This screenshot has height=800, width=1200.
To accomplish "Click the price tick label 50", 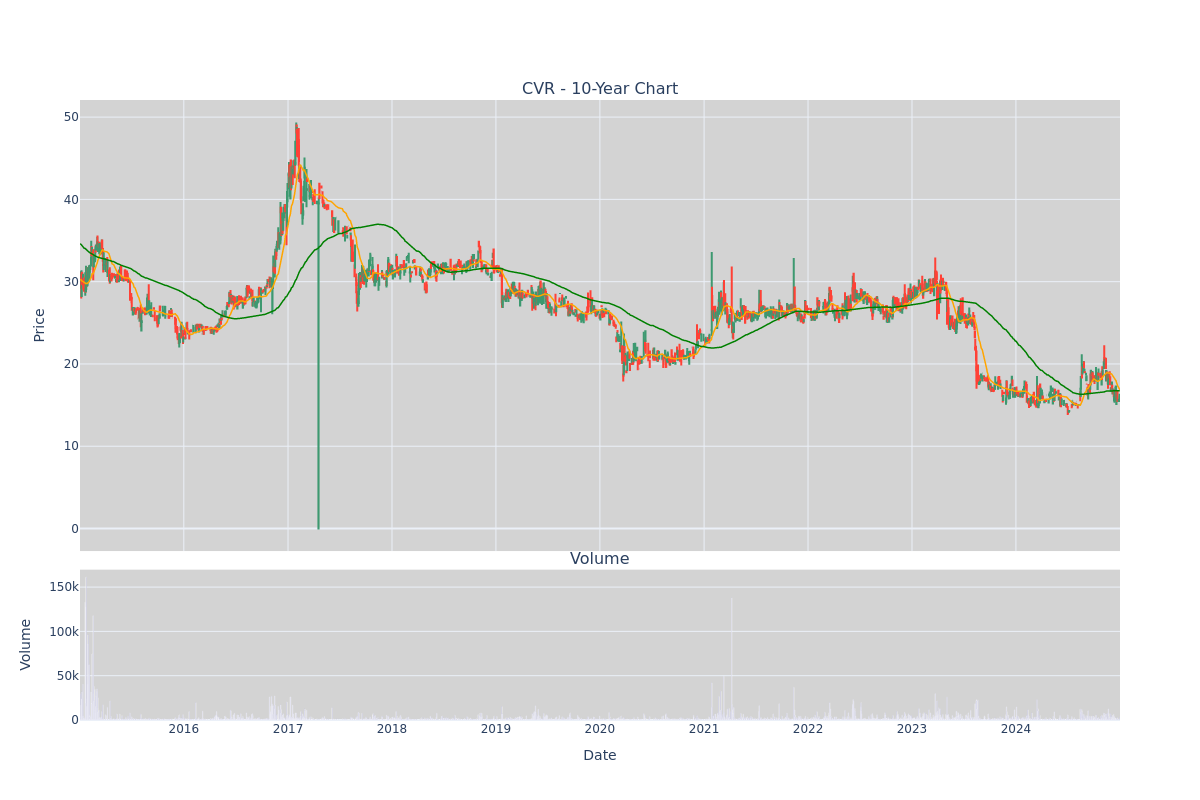I will pos(71,117).
